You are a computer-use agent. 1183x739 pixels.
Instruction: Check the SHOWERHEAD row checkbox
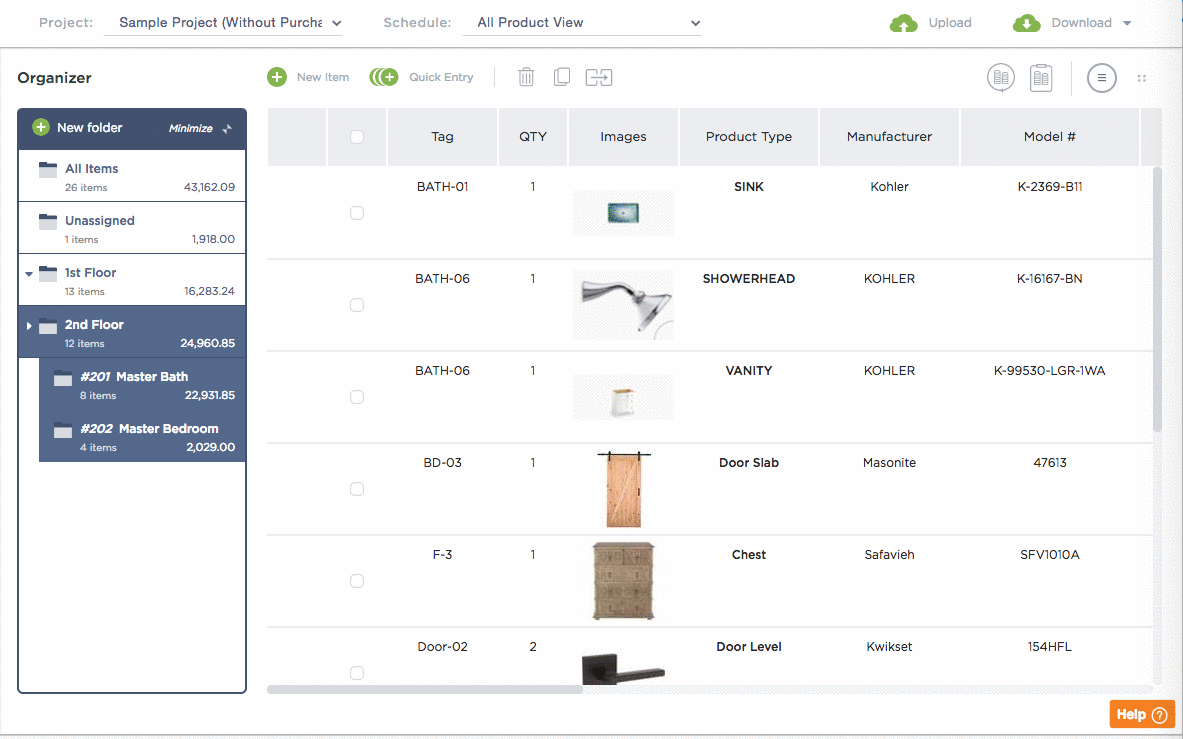(x=357, y=305)
